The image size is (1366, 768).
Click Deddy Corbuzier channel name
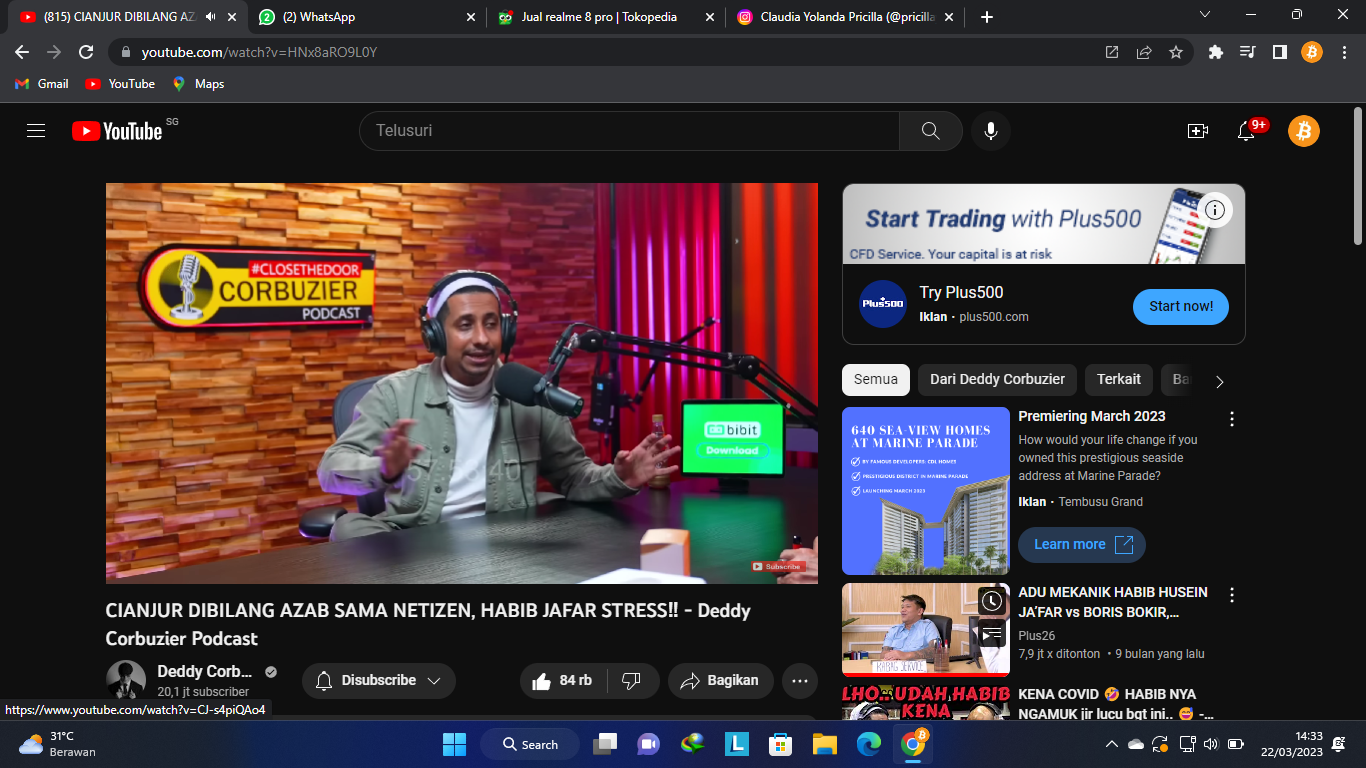point(205,672)
